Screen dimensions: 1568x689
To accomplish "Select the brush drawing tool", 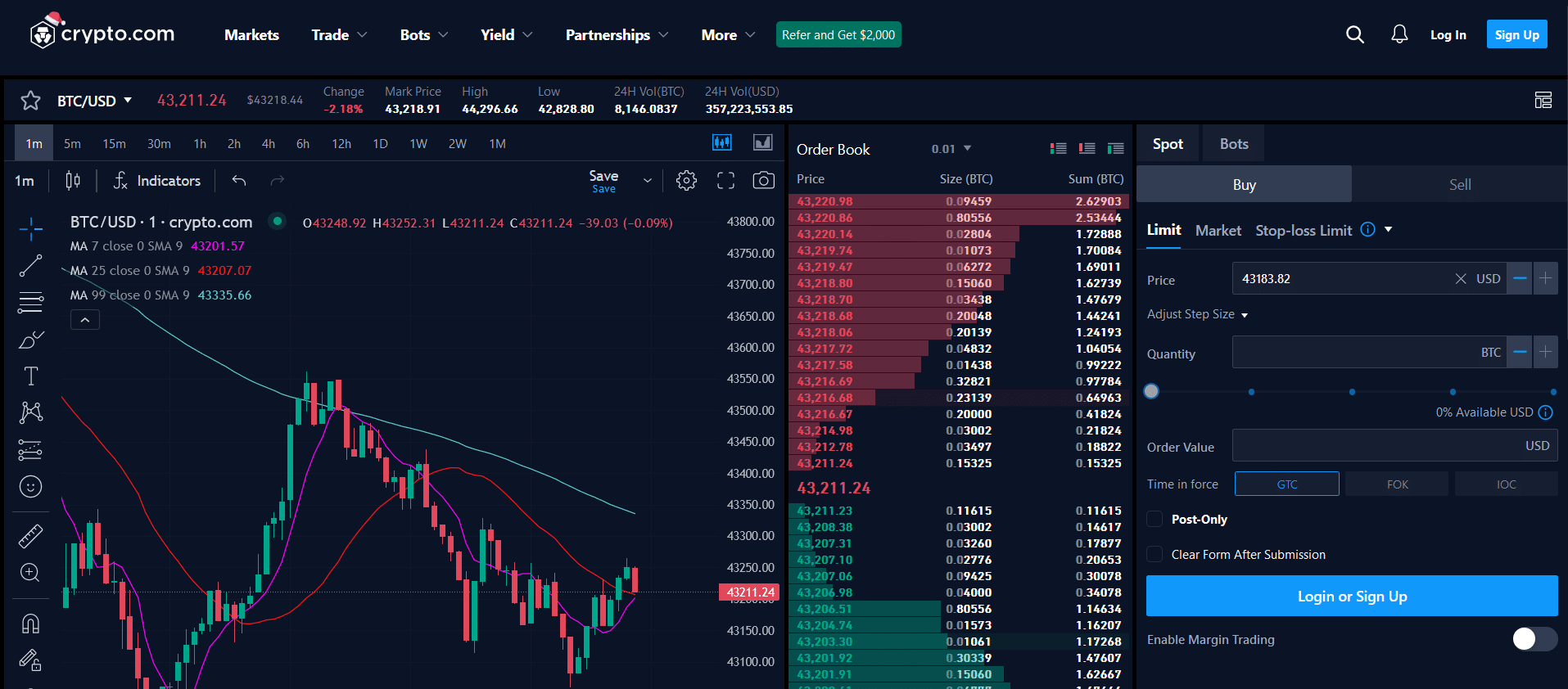I will pos(30,340).
